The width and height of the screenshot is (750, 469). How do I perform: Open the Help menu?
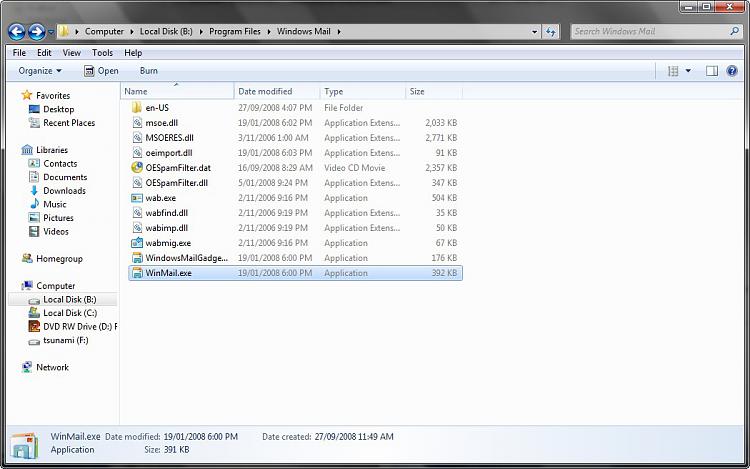[x=133, y=53]
